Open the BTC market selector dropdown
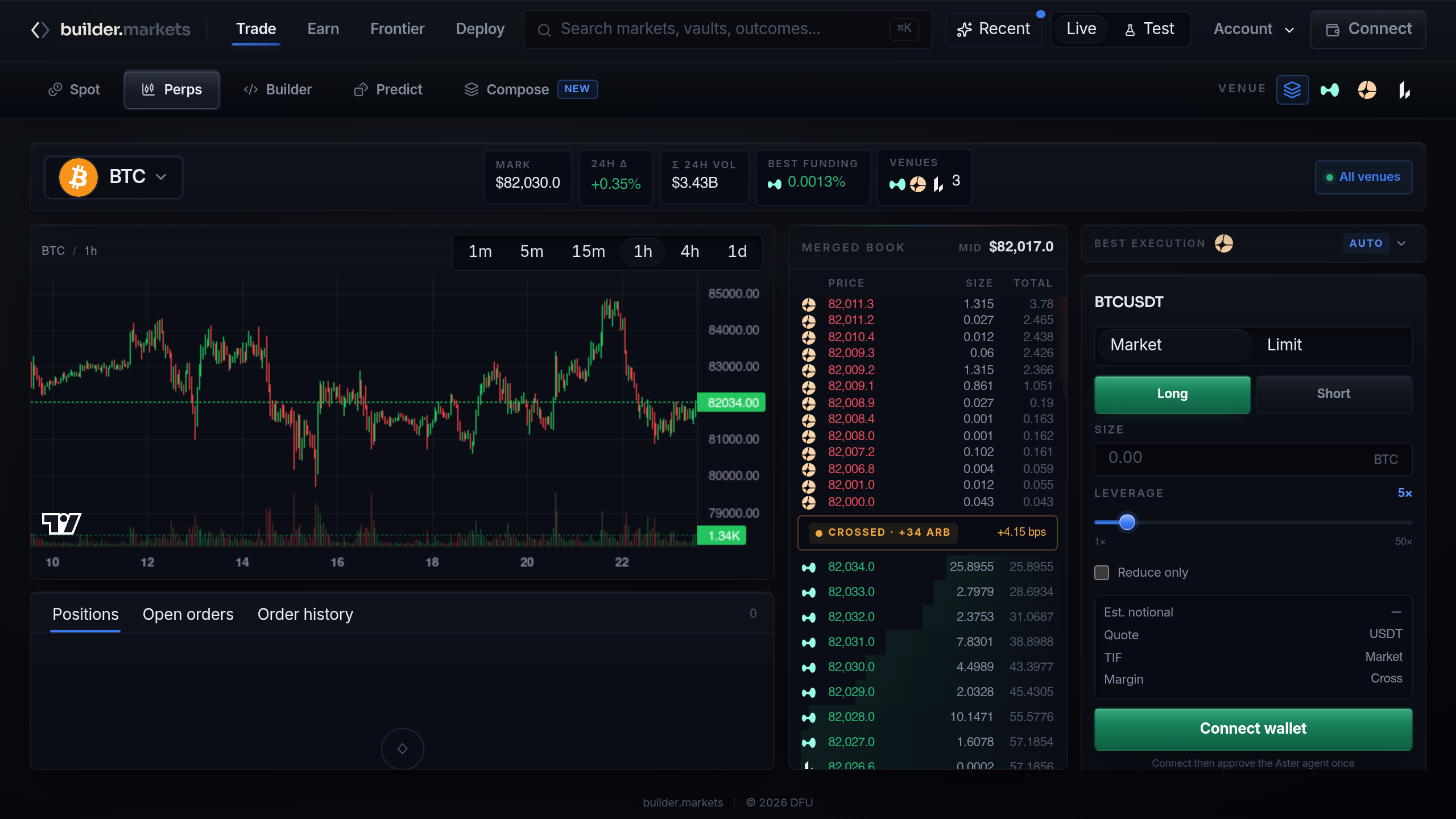1456x819 pixels. [114, 177]
